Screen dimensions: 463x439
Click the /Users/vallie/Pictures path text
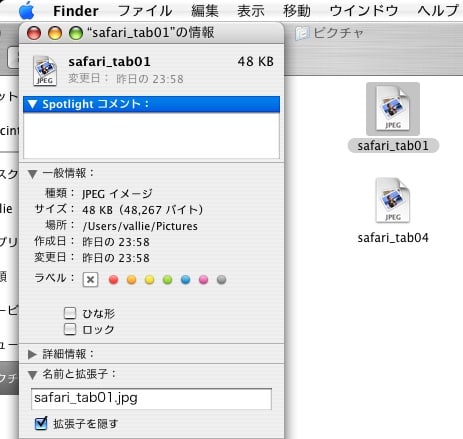click(140, 226)
